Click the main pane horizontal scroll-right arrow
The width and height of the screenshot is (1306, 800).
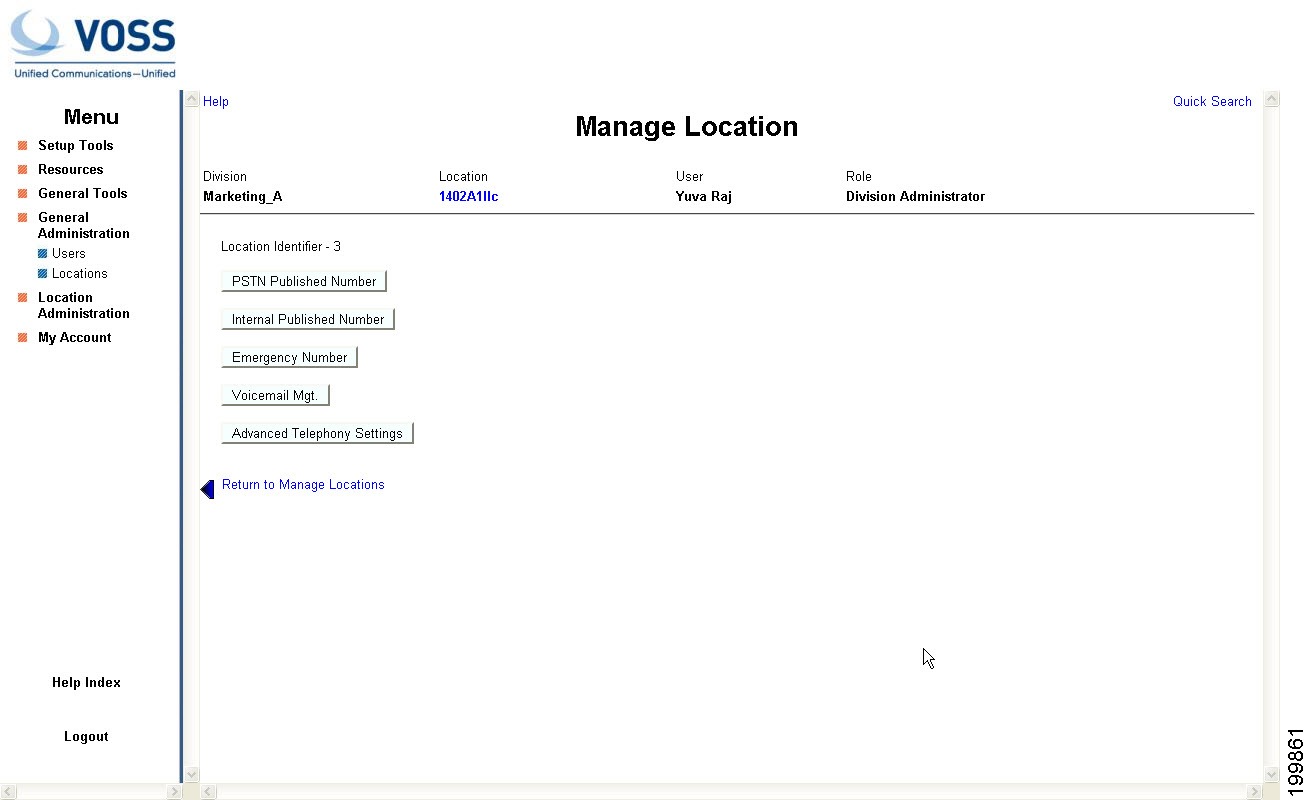(x=1255, y=792)
